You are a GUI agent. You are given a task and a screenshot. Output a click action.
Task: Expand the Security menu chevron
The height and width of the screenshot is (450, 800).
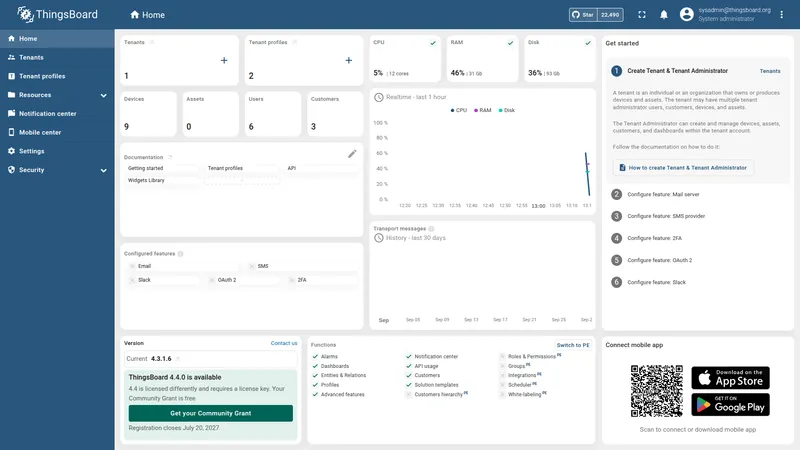click(104, 170)
